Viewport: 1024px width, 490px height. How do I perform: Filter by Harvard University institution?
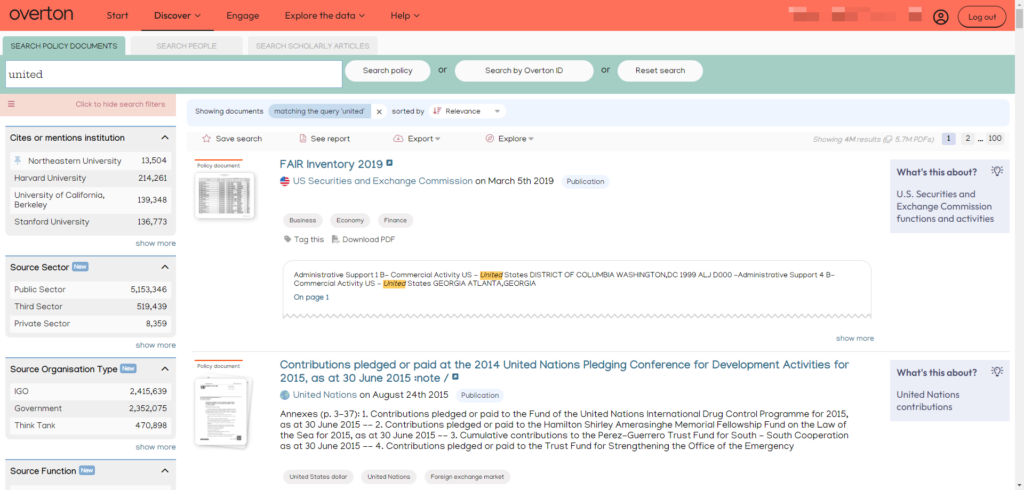coord(51,178)
